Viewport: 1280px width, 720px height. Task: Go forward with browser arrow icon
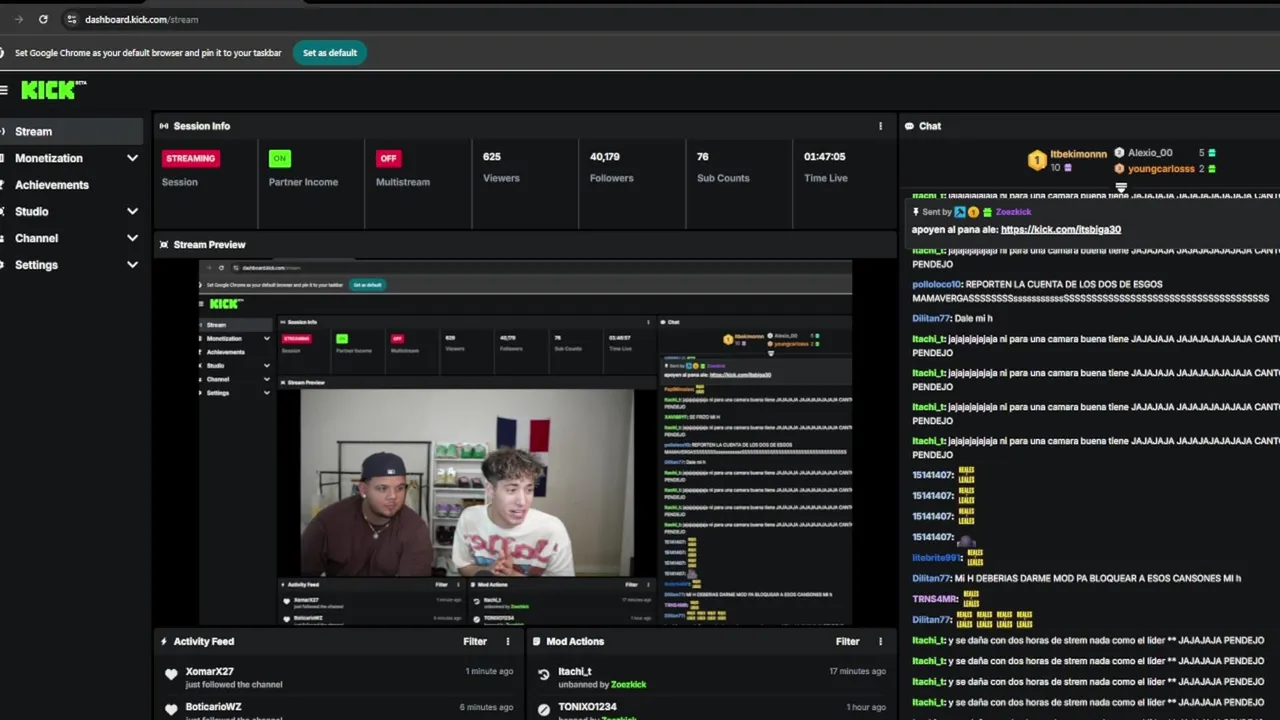pos(18,19)
